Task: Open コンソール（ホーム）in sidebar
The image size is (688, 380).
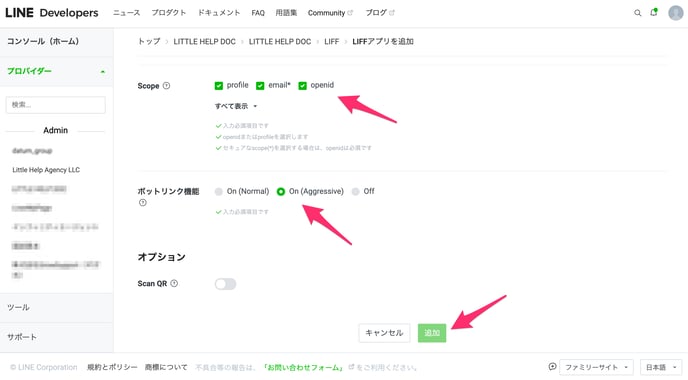Action: [x=56, y=41]
